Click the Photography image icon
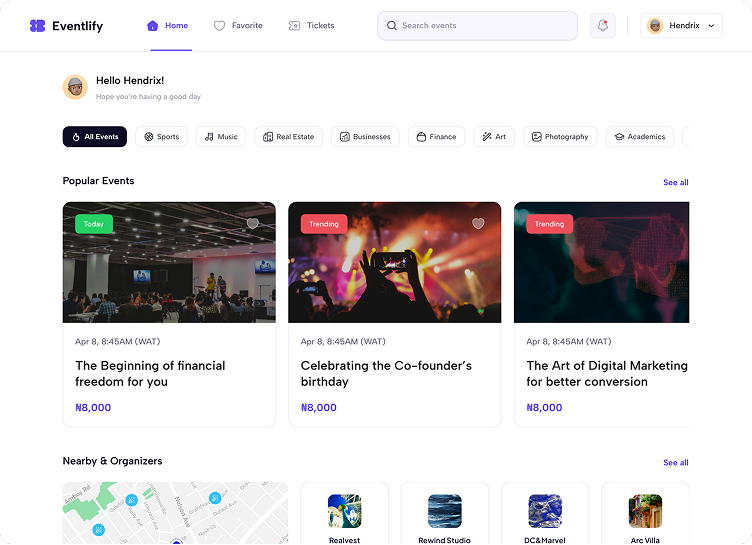Screen dimensions: 752x545 coord(537,137)
